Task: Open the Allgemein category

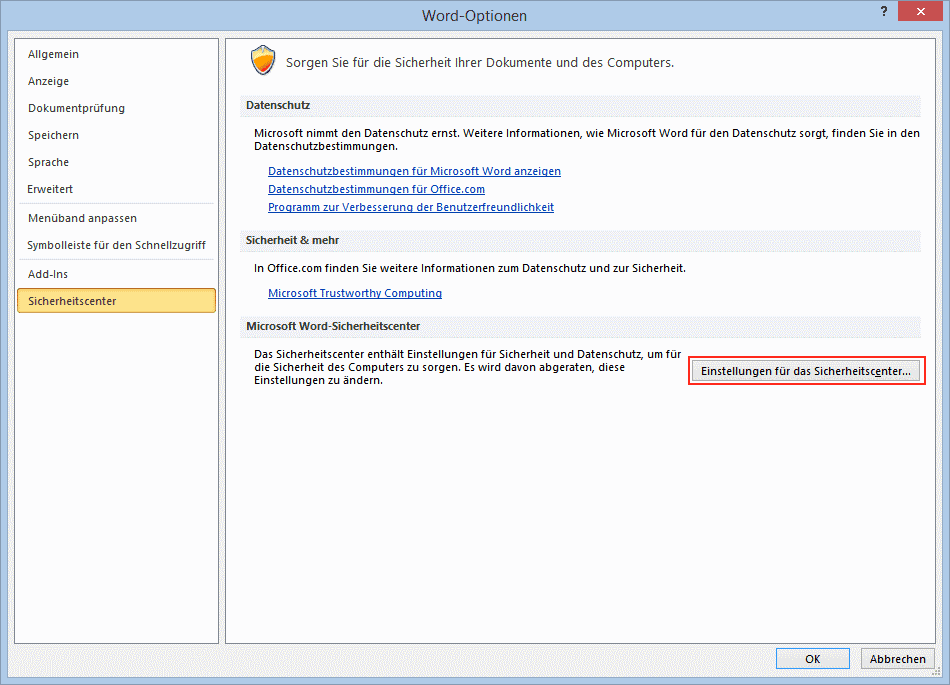Action: tap(53, 54)
